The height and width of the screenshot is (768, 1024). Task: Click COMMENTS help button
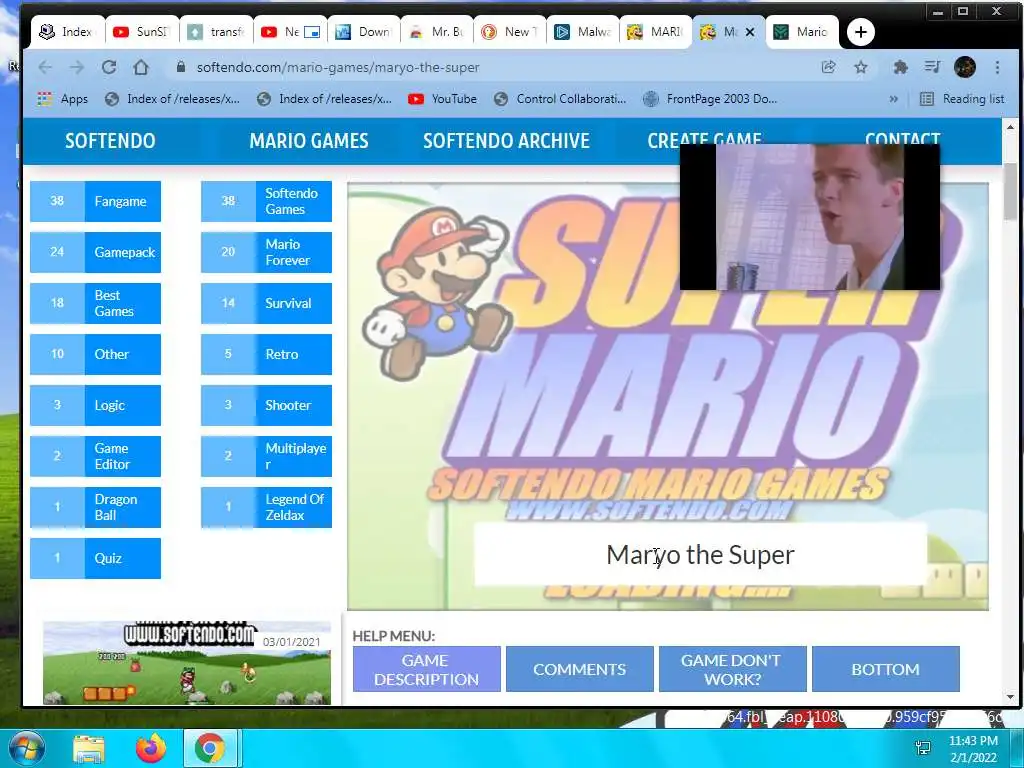tap(579, 669)
